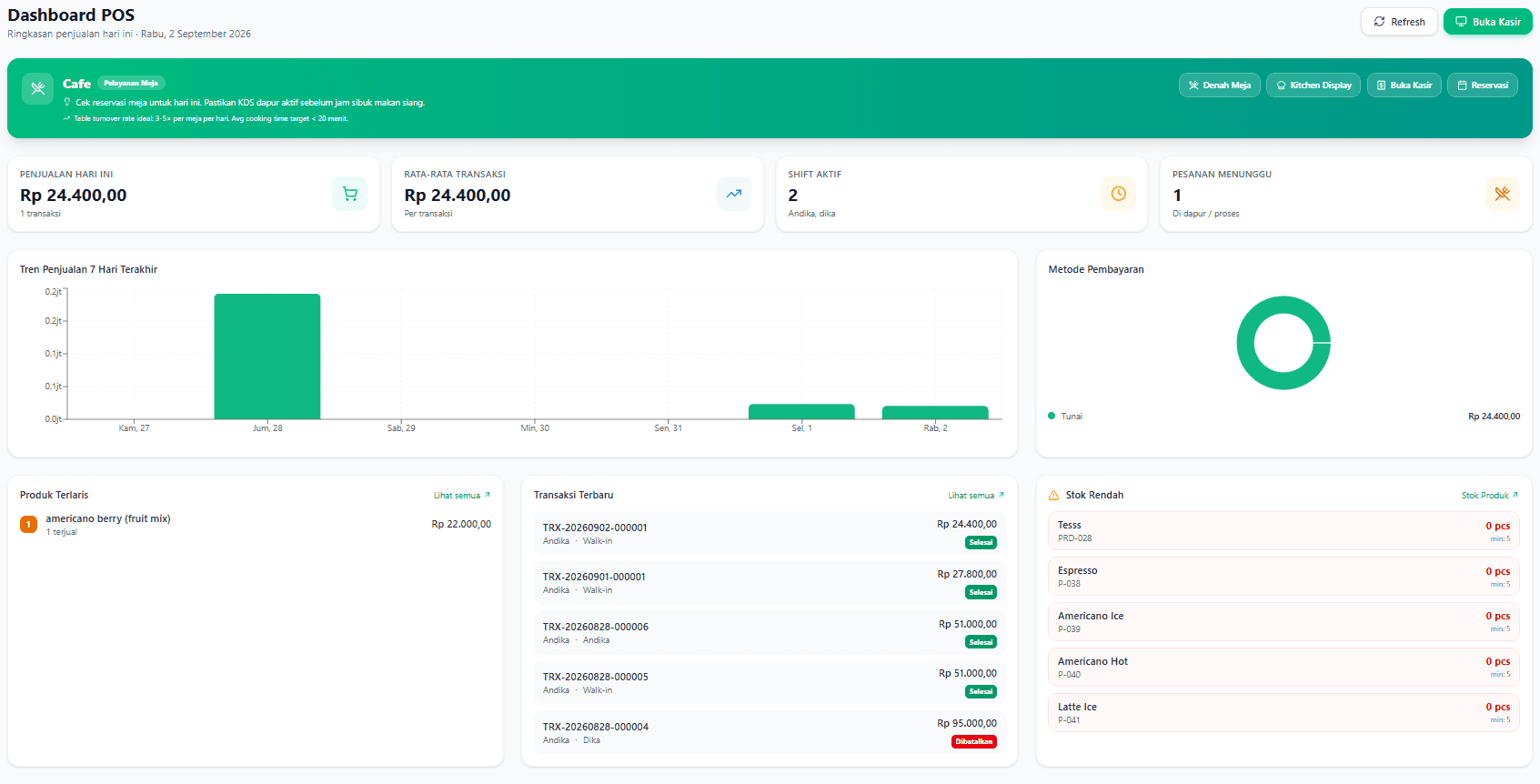Select the Americano Ice low stock item
The width and height of the screenshot is (1540, 784).
1283,622
